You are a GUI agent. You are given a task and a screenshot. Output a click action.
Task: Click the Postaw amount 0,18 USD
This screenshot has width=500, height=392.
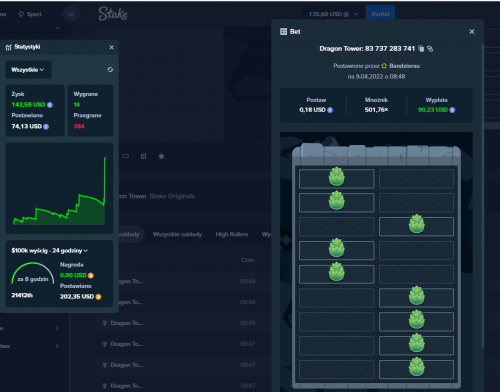tap(312, 110)
